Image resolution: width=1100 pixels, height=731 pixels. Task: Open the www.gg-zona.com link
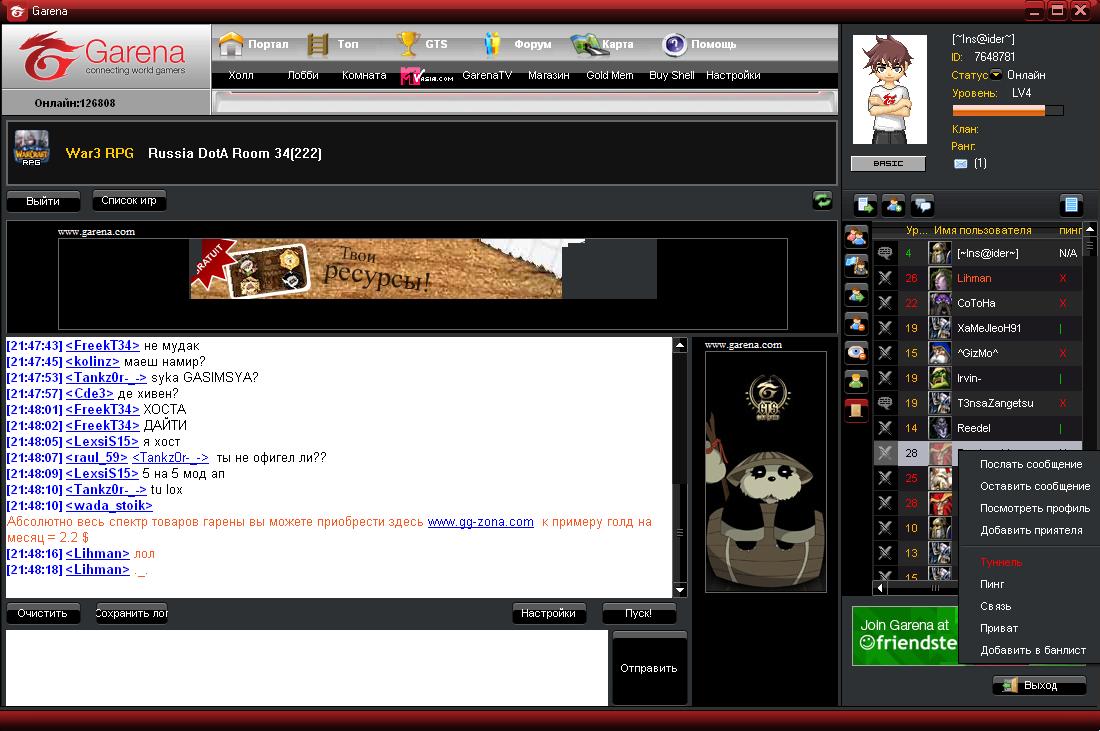click(481, 522)
